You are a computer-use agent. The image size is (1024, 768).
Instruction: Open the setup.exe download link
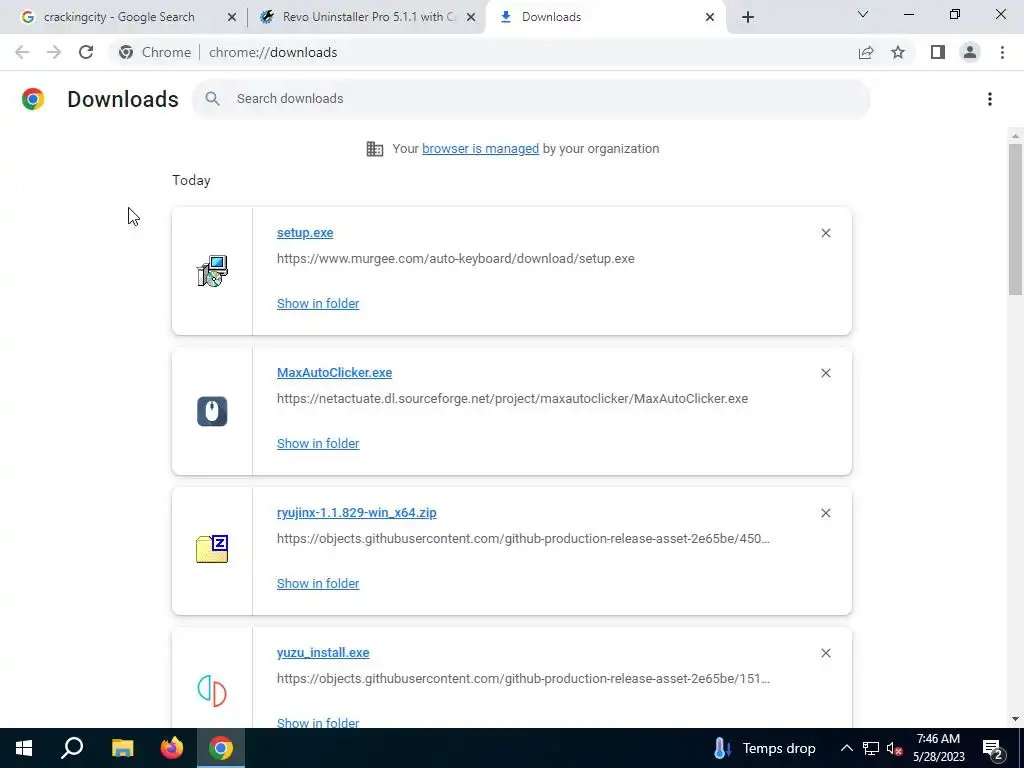[305, 232]
